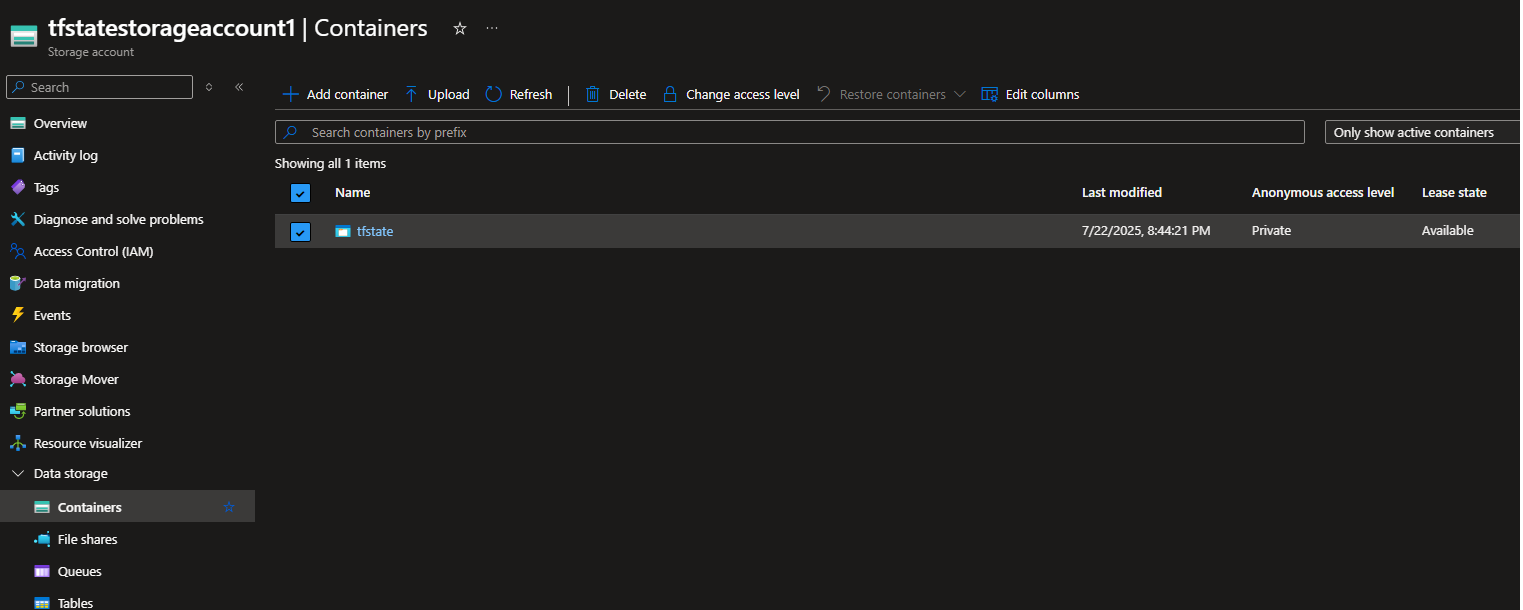Viewport: 1523px width, 610px height.
Task: Open the tfstate container link
Action: point(375,232)
